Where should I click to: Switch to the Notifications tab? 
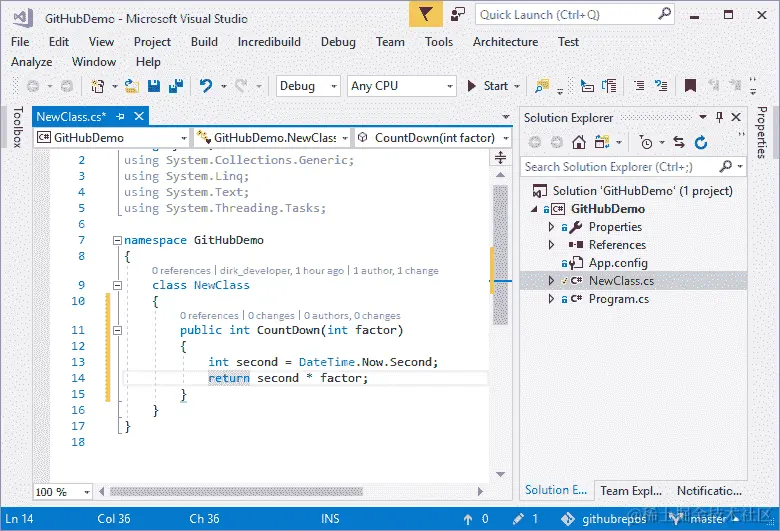click(x=709, y=491)
